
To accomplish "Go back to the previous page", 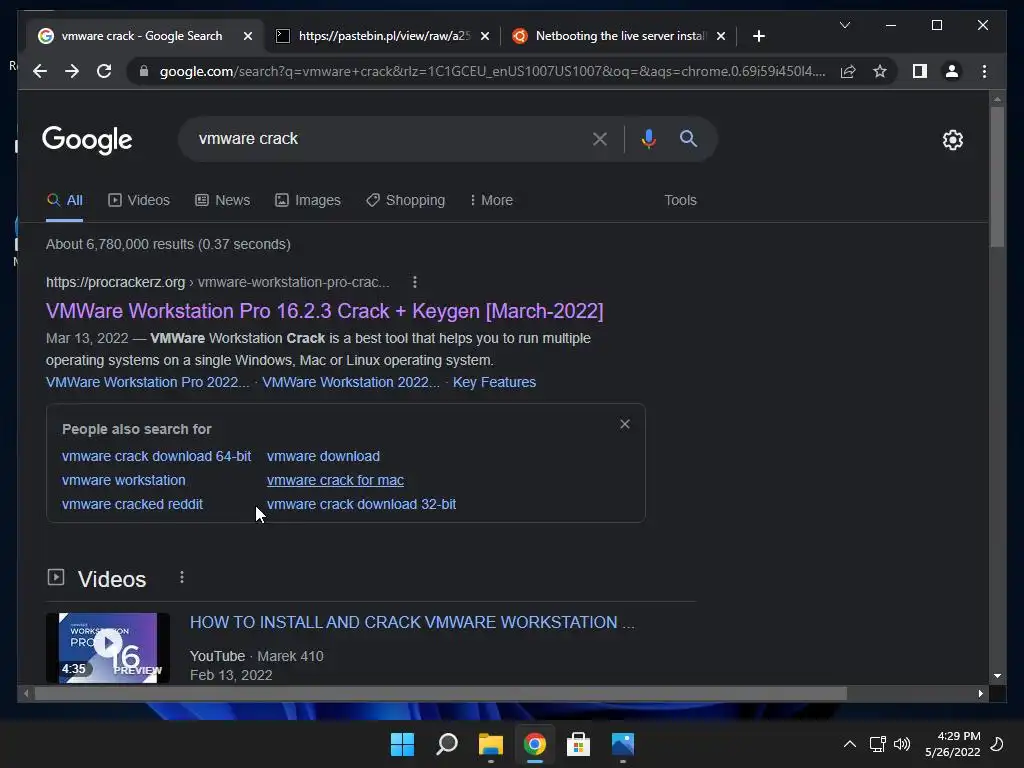I will point(40,71).
